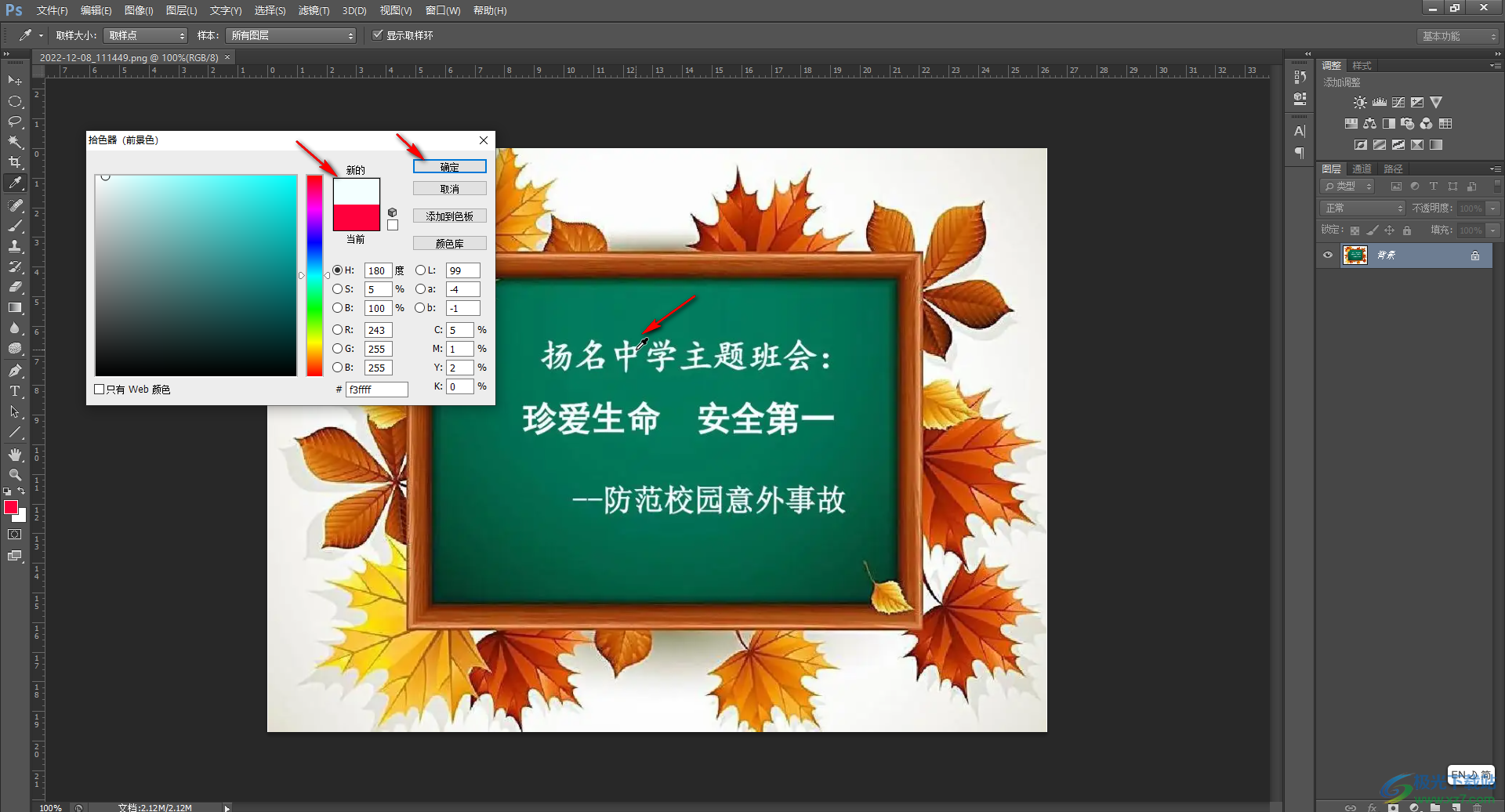This screenshot has height=812, width=1505.
Task: Select the Crop tool
Action: tap(15, 162)
